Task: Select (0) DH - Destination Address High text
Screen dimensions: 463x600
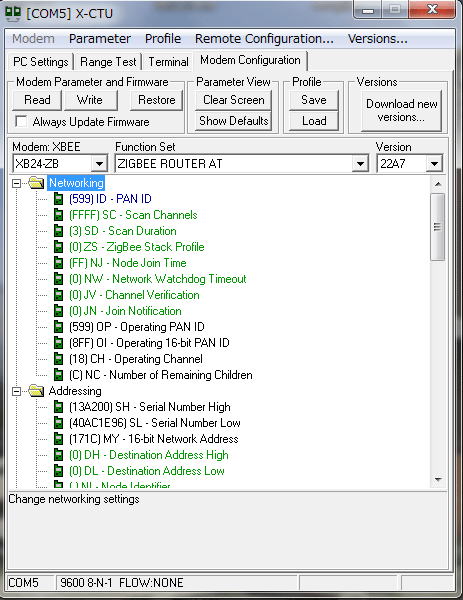Action: pyautogui.click(x=148, y=455)
